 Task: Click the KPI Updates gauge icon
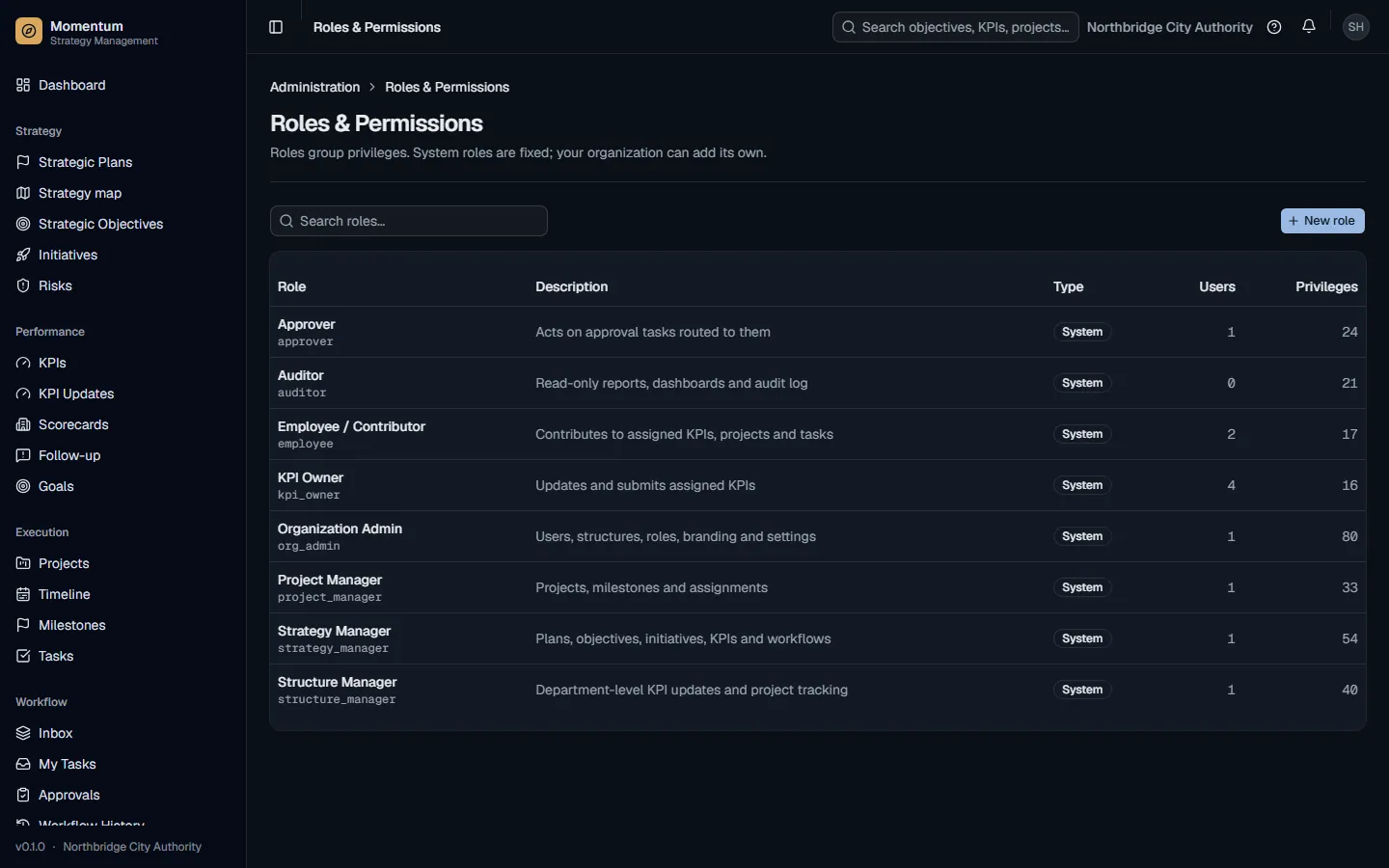click(x=23, y=393)
